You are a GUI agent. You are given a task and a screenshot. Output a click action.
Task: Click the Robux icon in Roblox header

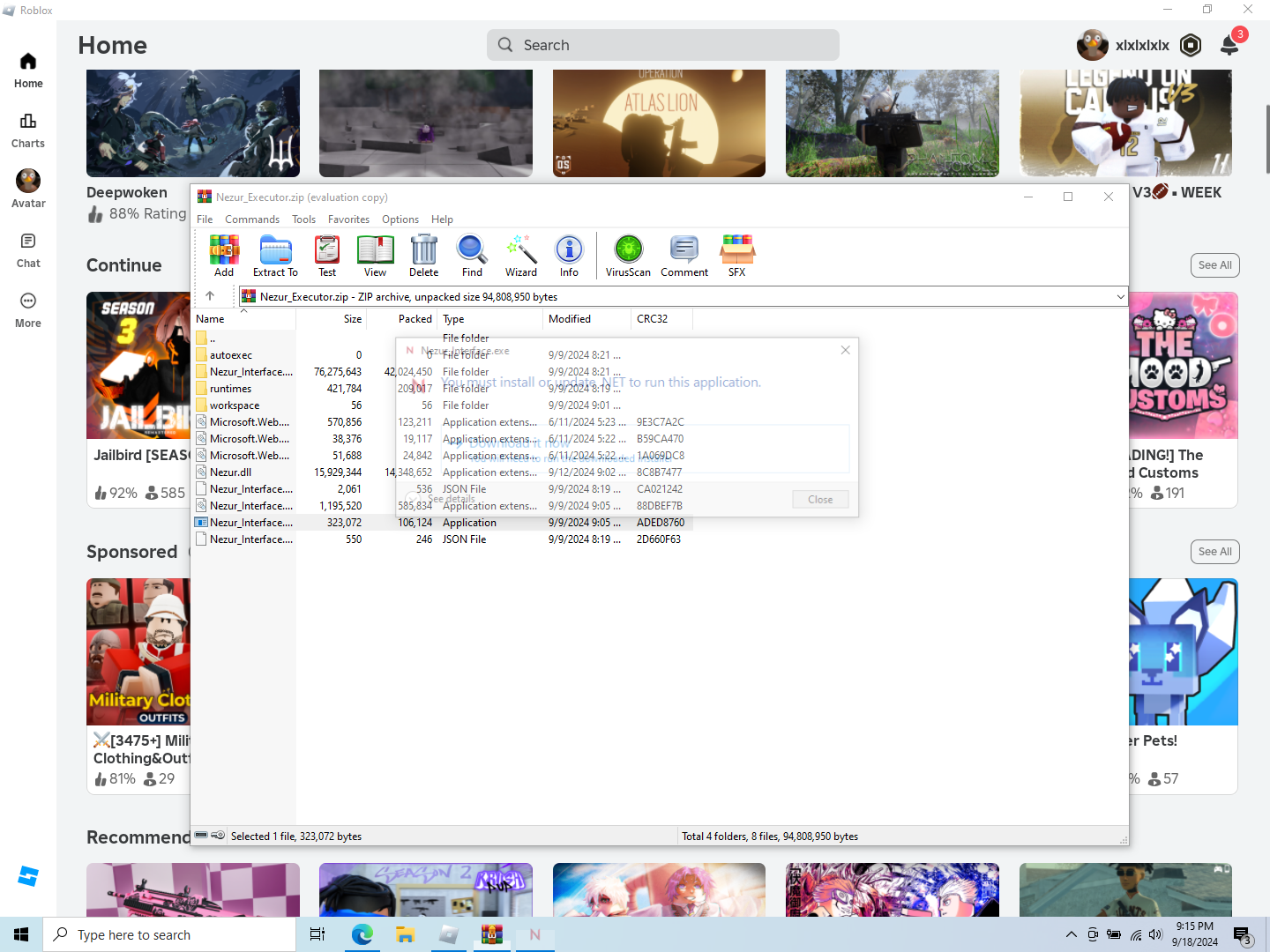(1191, 45)
